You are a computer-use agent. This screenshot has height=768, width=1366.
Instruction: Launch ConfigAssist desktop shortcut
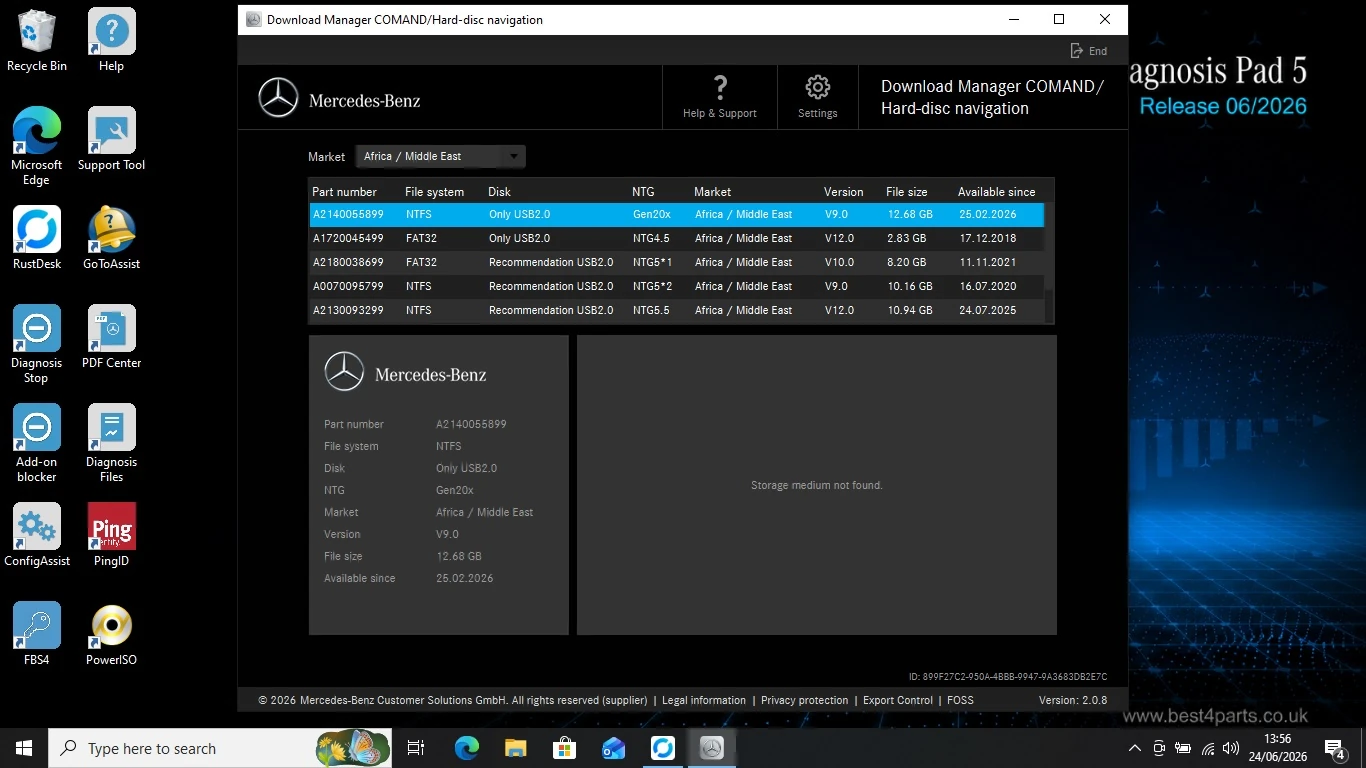[x=37, y=535]
